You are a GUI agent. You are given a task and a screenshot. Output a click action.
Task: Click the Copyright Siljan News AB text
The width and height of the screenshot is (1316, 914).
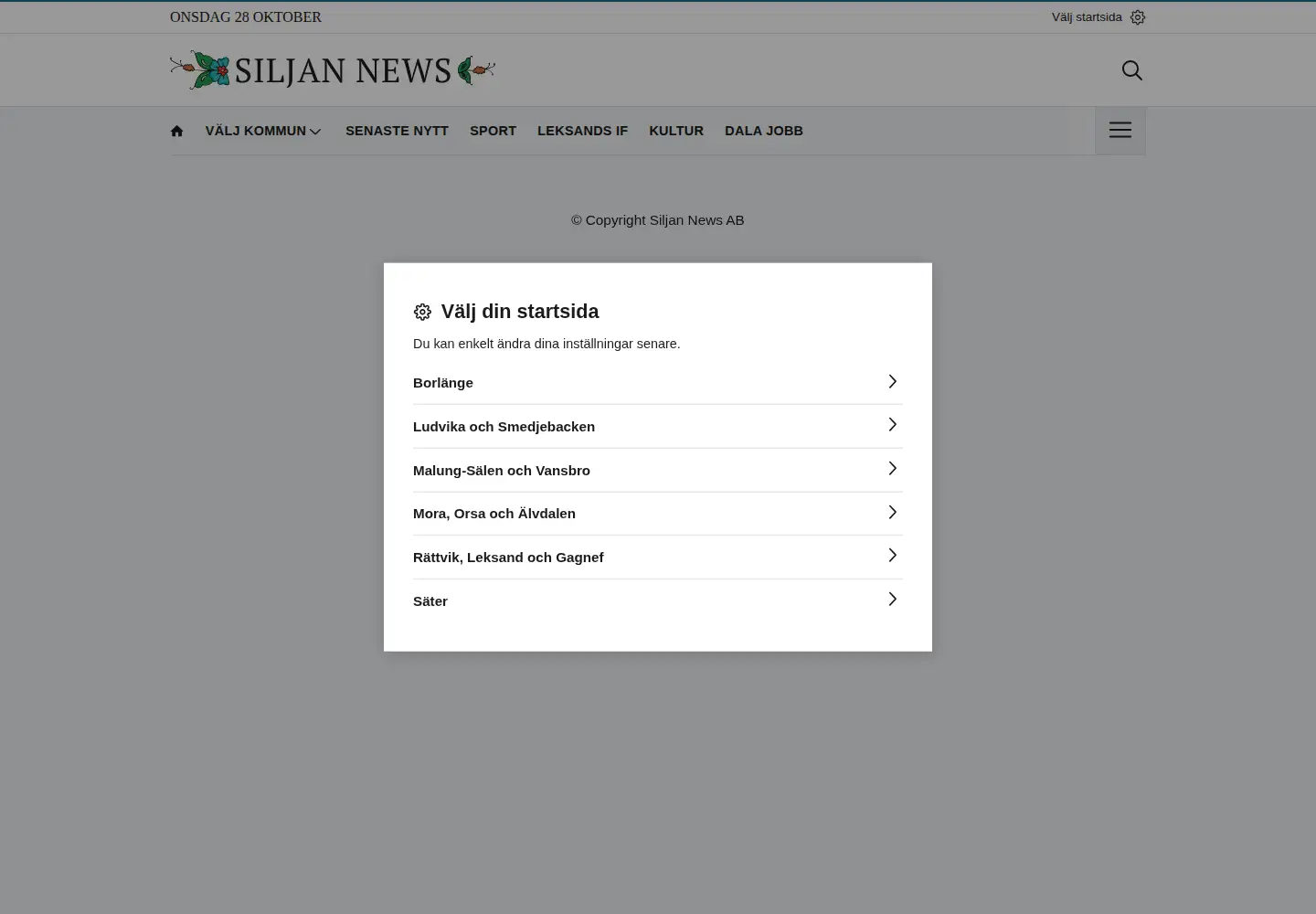click(x=658, y=220)
